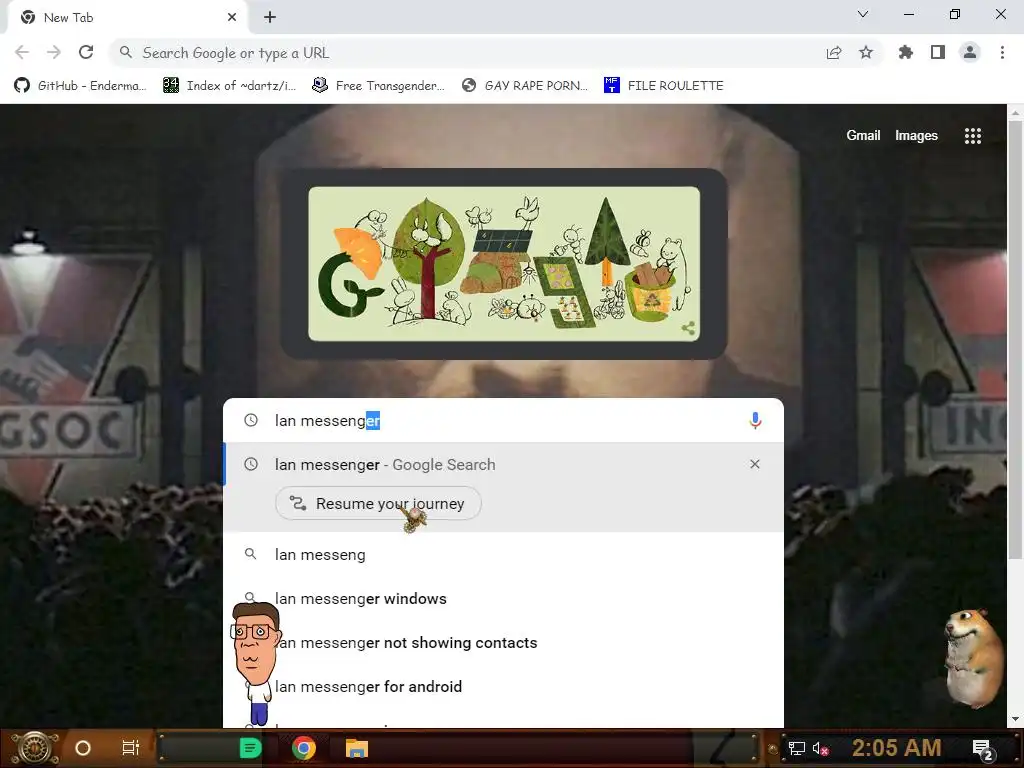Select lan messenger for android suggestion
This screenshot has width=1024, height=768.
coord(503,686)
